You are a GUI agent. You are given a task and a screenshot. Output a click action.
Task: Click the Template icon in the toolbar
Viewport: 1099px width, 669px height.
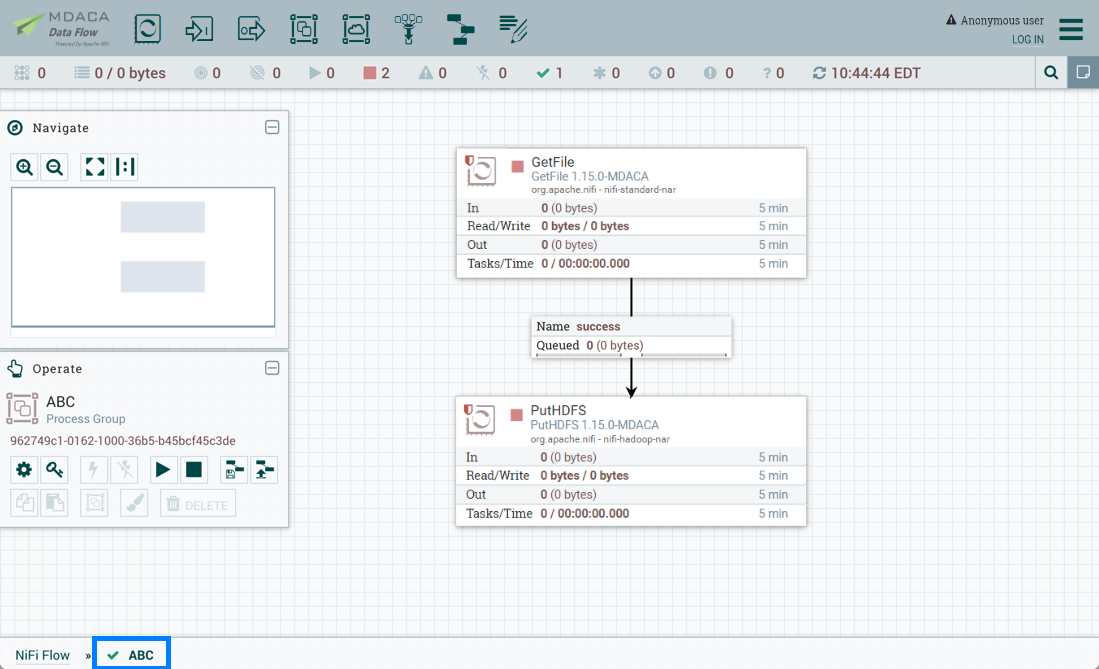460,29
